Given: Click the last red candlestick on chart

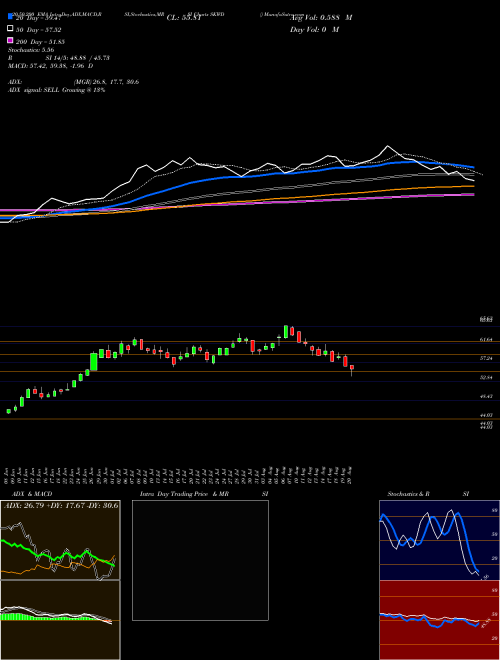Looking at the screenshot, I should [x=352, y=368].
